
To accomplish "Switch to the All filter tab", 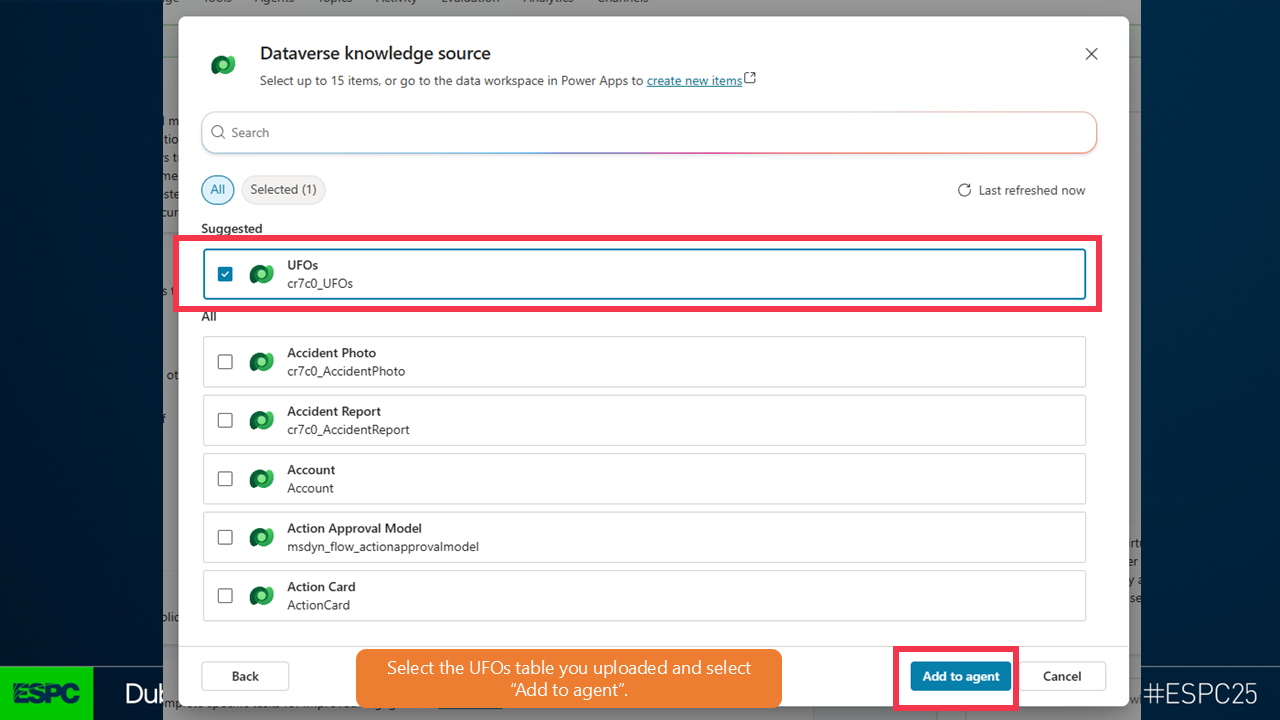I will (x=218, y=190).
